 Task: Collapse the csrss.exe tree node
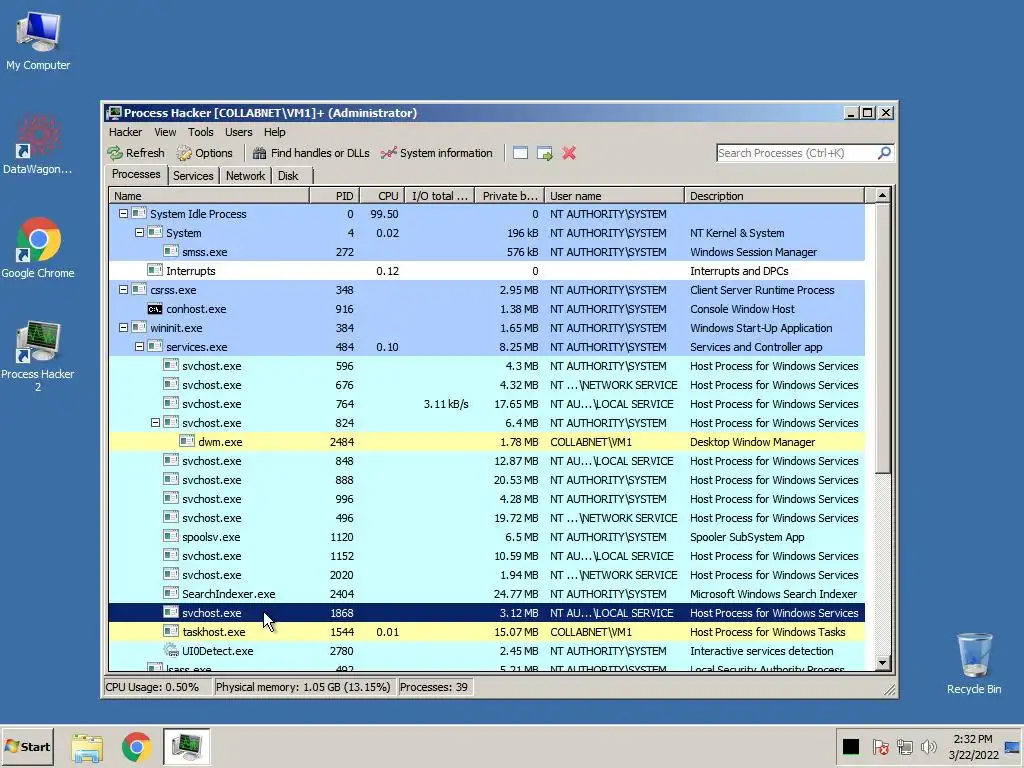coord(123,289)
